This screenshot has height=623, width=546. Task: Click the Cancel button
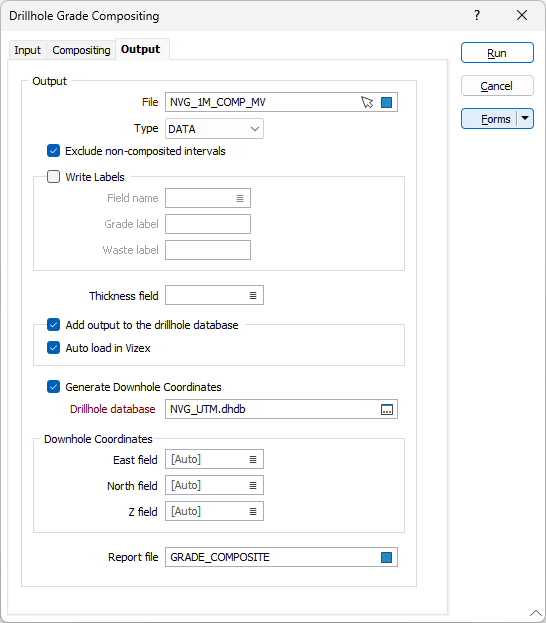tap(497, 86)
